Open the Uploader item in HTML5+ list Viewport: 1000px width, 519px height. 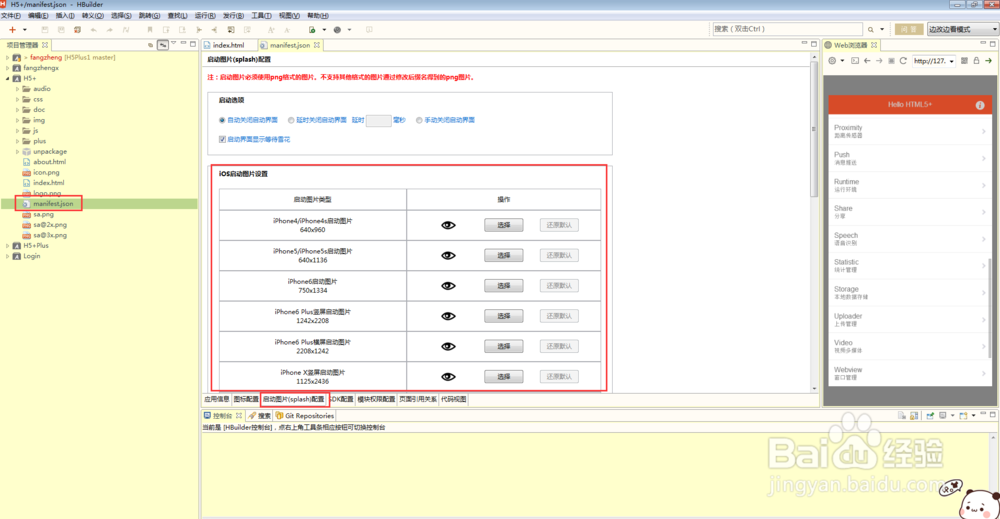point(910,319)
